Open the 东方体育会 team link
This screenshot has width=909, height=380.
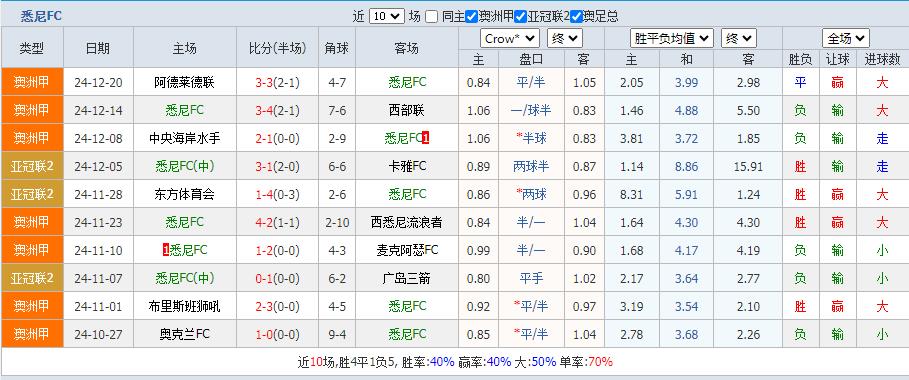(184, 194)
